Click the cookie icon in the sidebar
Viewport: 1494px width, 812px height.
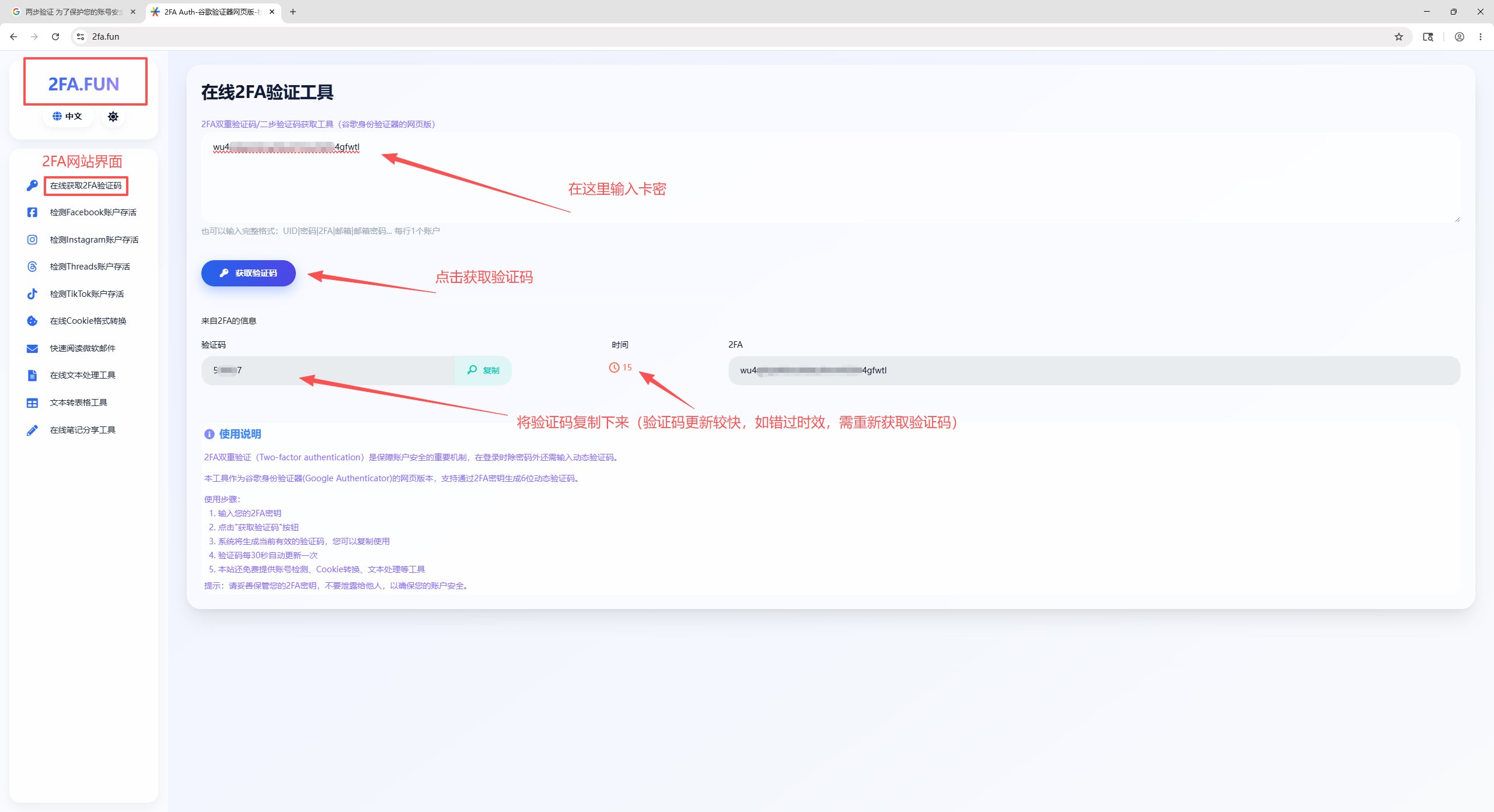pos(32,321)
